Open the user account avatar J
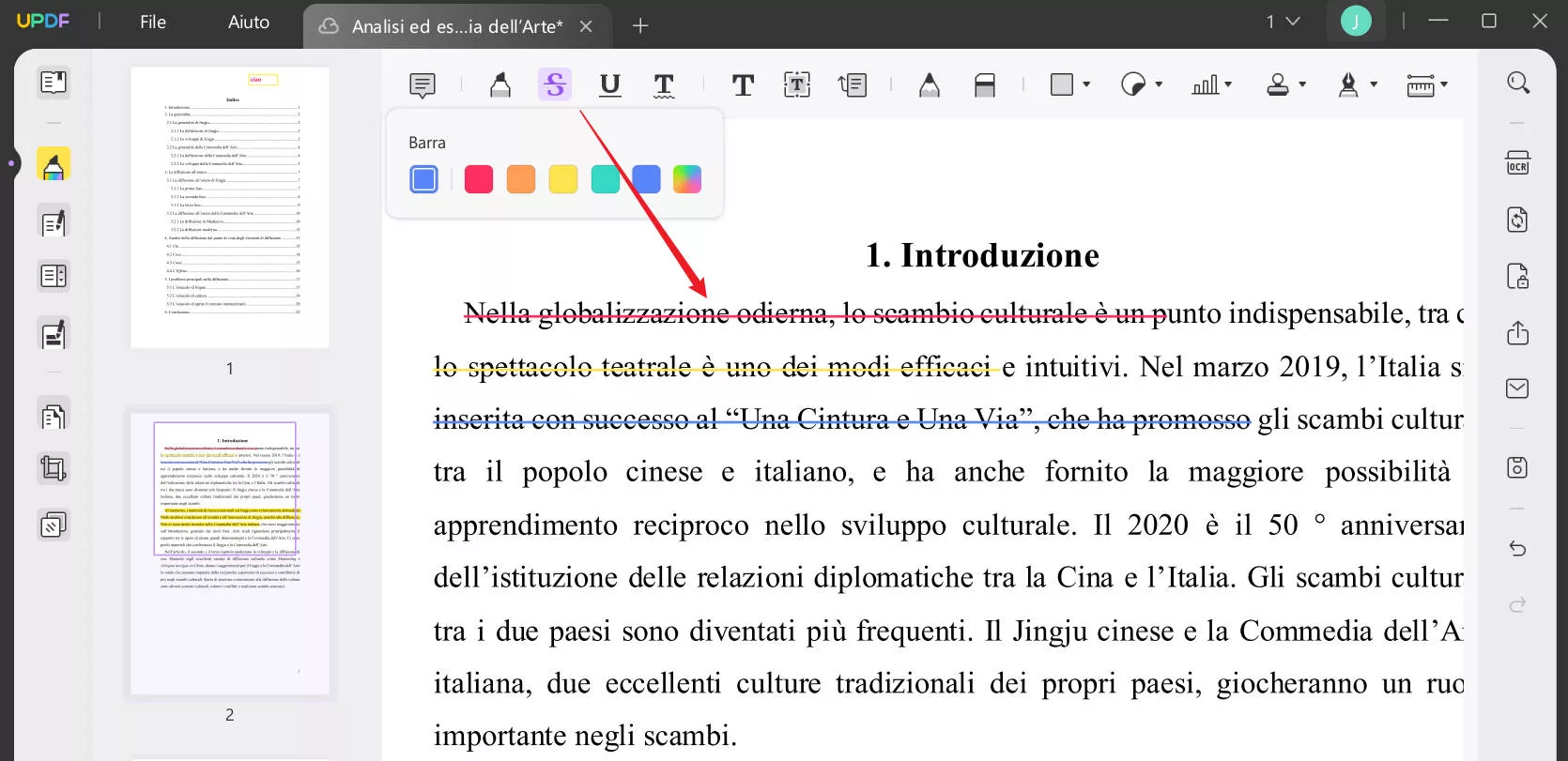 pyautogui.click(x=1356, y=21)
